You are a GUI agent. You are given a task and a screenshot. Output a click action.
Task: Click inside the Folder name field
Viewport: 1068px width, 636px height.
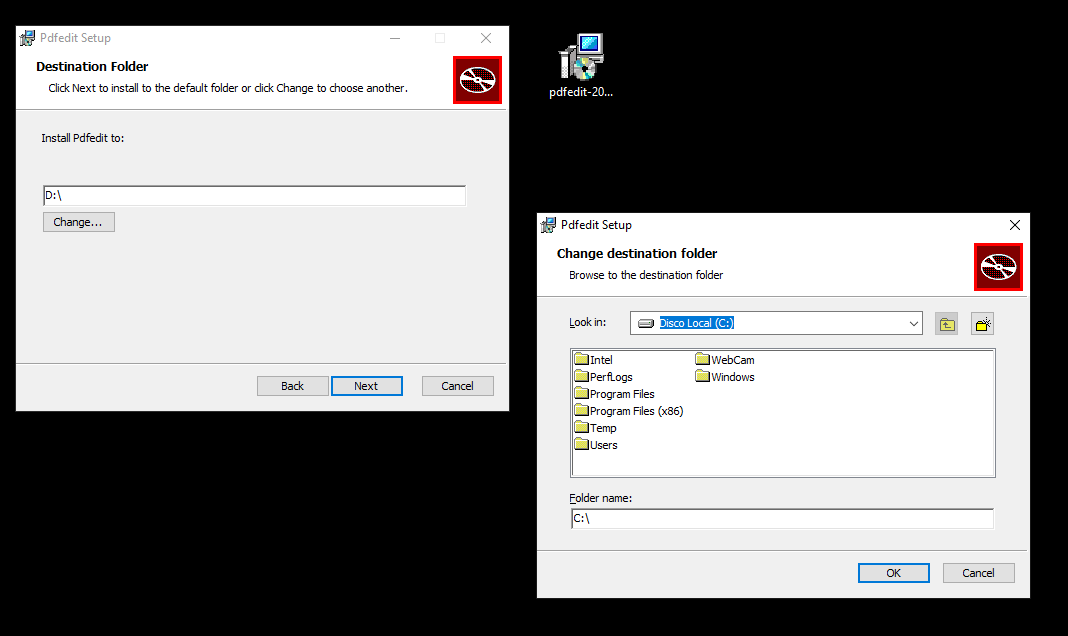[781, 519]
